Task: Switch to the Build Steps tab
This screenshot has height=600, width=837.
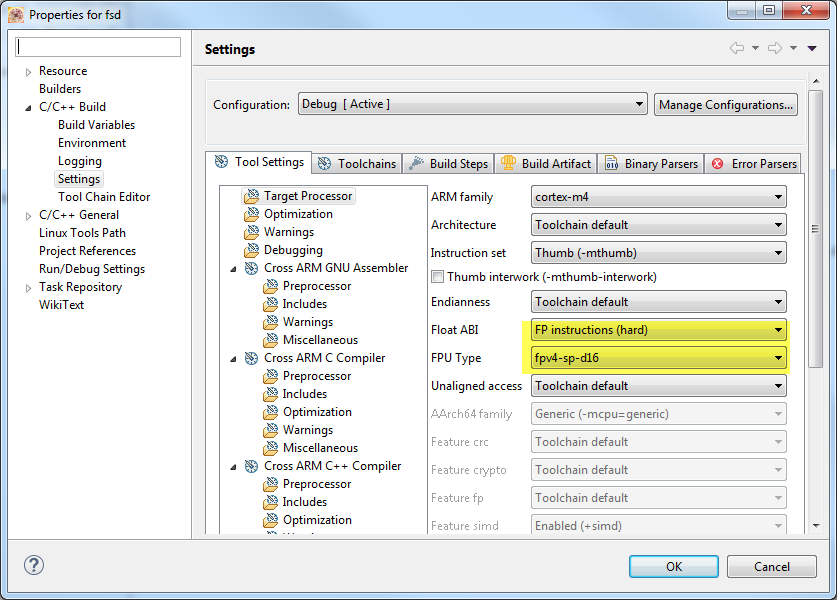Action: click(x=449, y=163)
